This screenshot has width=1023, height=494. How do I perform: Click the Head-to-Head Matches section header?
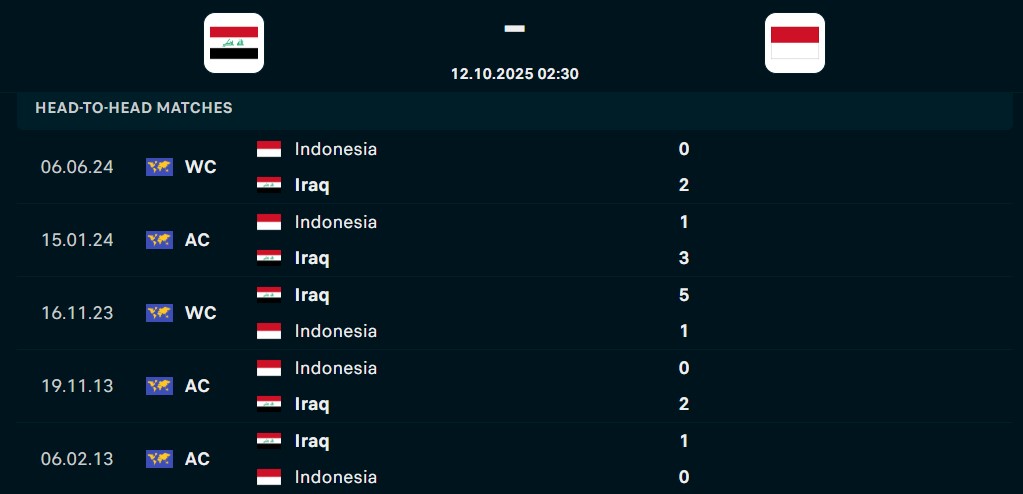[134, 108]
